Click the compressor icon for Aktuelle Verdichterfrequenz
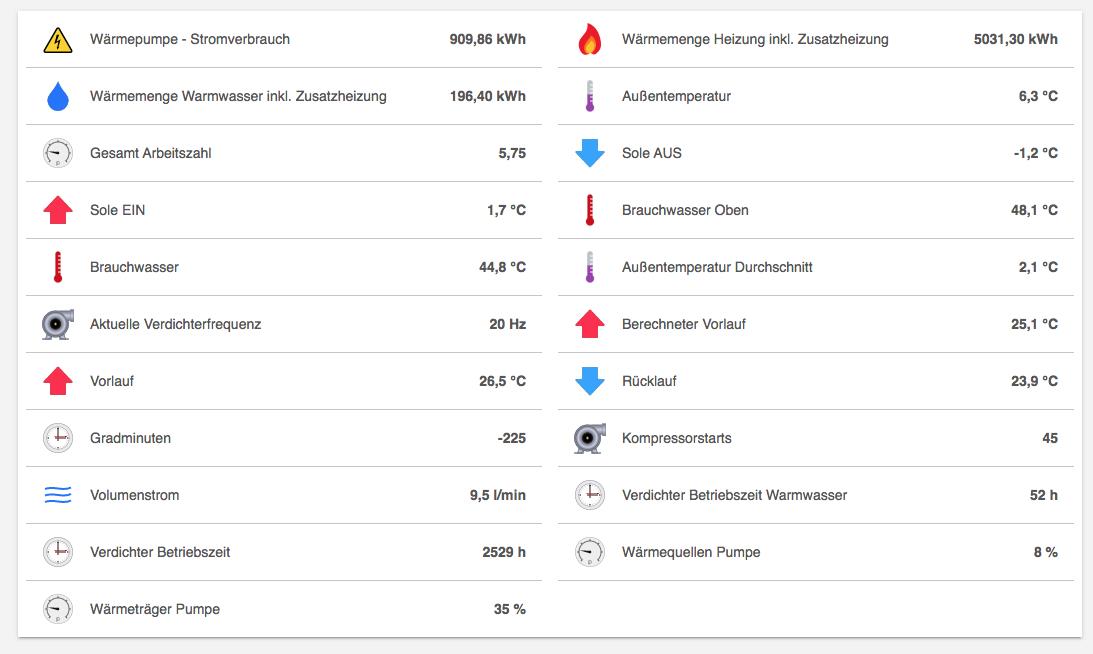Image resolution: width=1093 pixels, height=654 pixels. (x=58, y=324)
